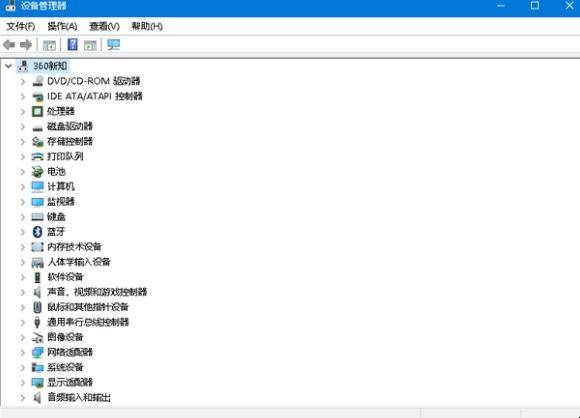Screen dimensions: 580x418
Task: Select the 键盘 keyboard icon
Action: (x=37, y=217)
